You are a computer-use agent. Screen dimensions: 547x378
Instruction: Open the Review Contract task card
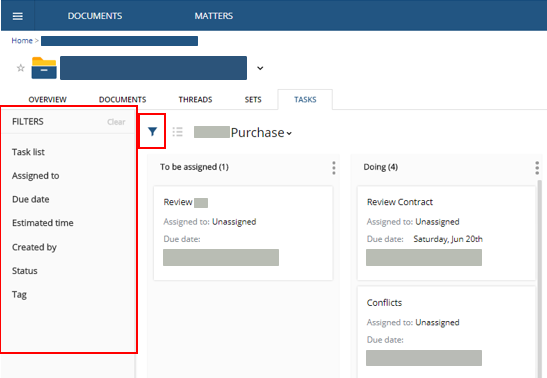[x=446, y=233]
